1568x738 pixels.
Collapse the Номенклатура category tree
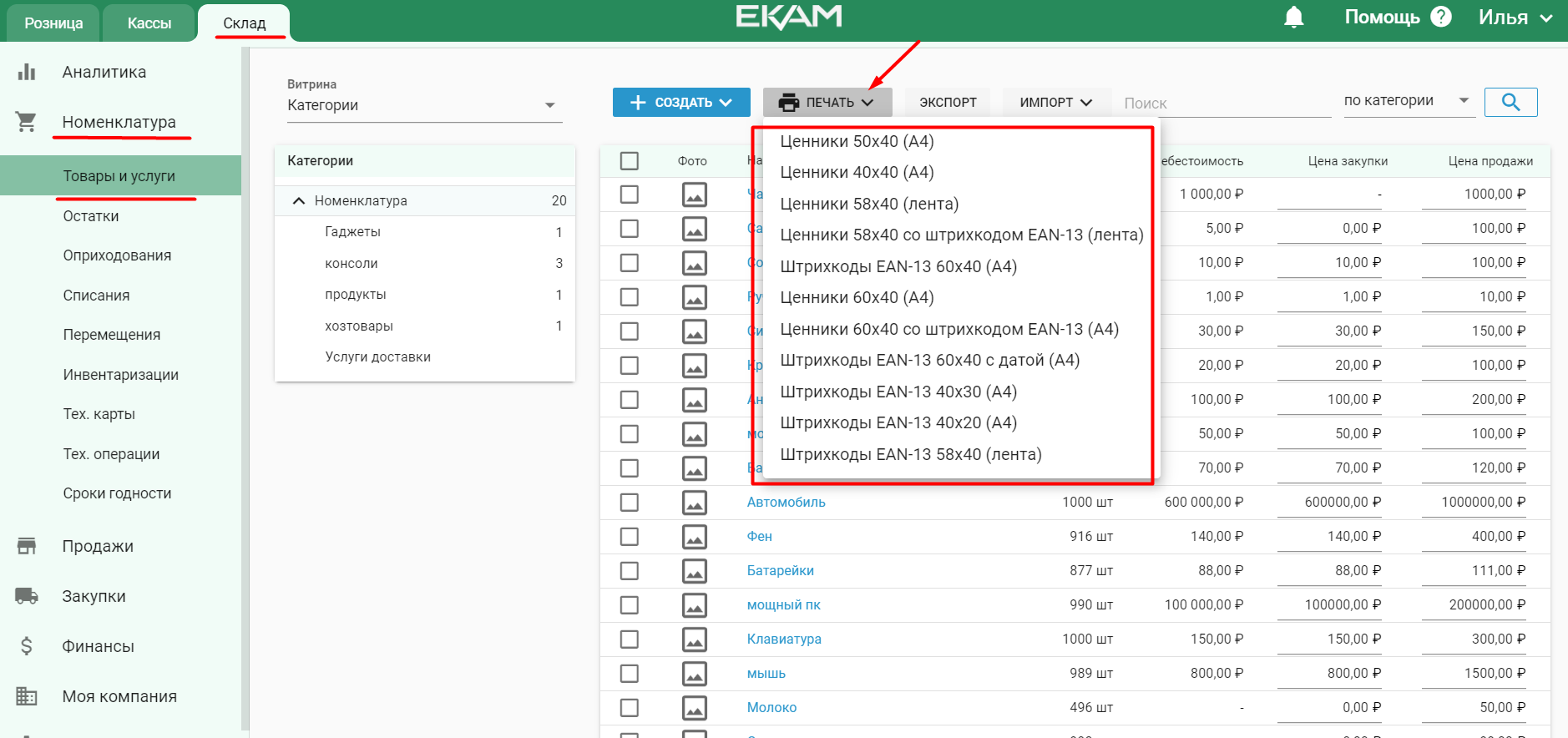click(x=299, y=201)
